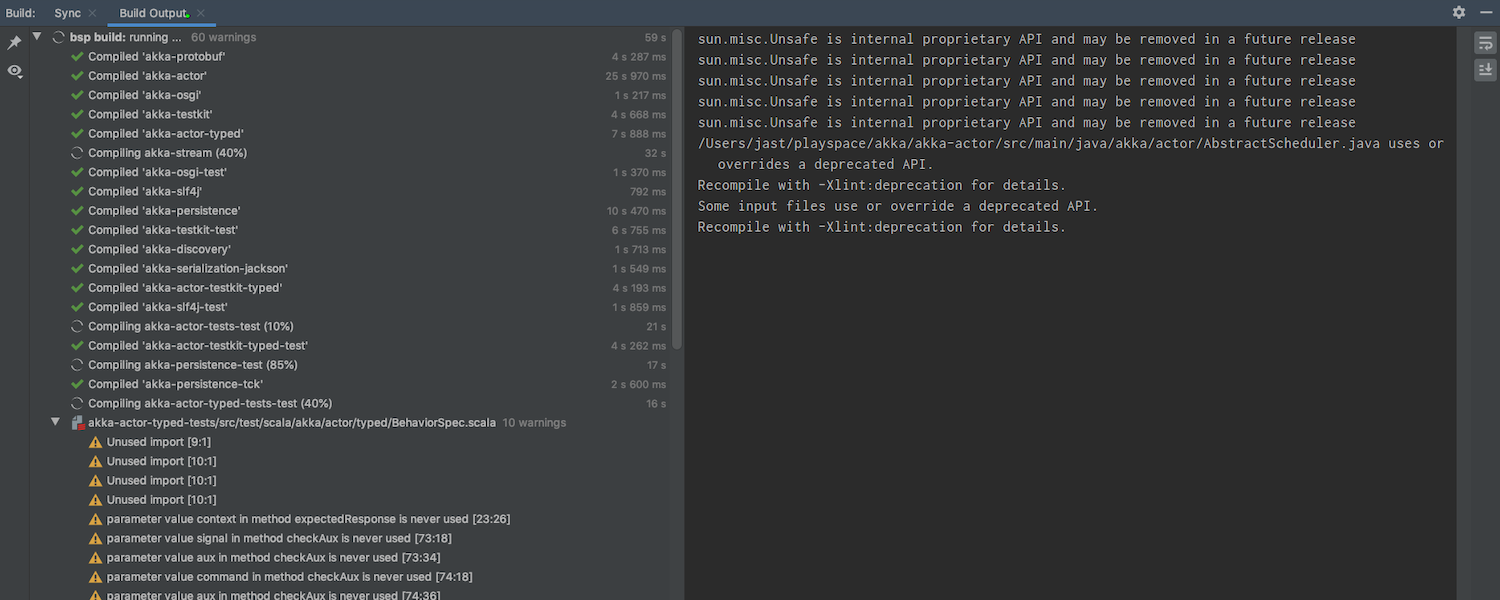Click spinner icon beside bsp build
Screen dimensions: 1500x600
pos(58,37)
